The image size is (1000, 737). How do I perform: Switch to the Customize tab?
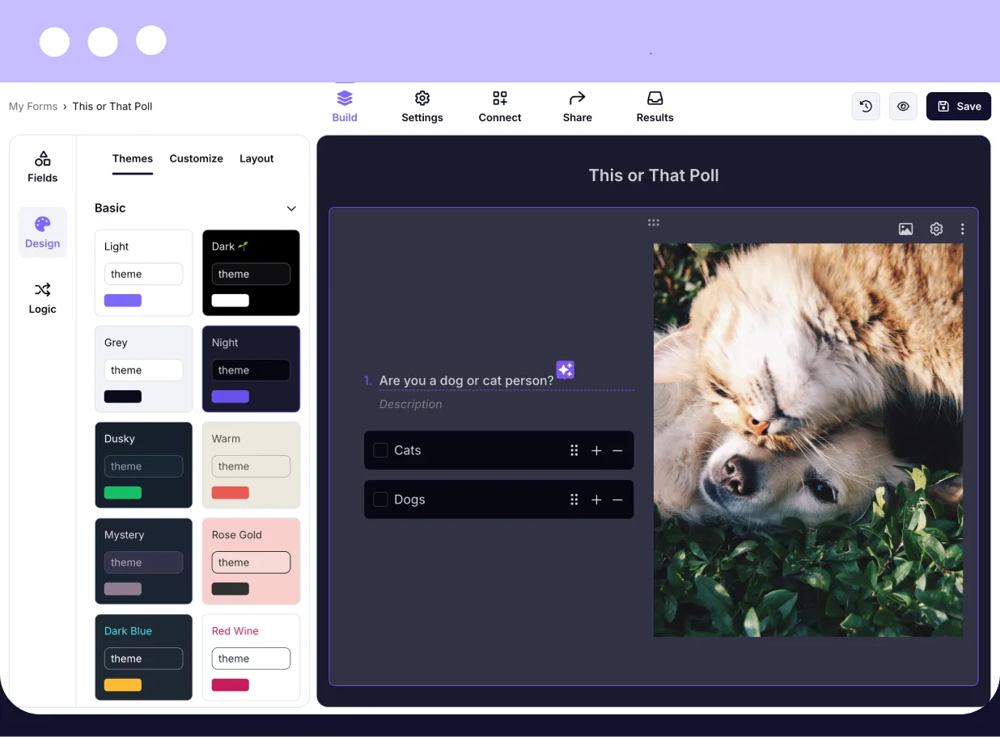[x=196, y=159]
